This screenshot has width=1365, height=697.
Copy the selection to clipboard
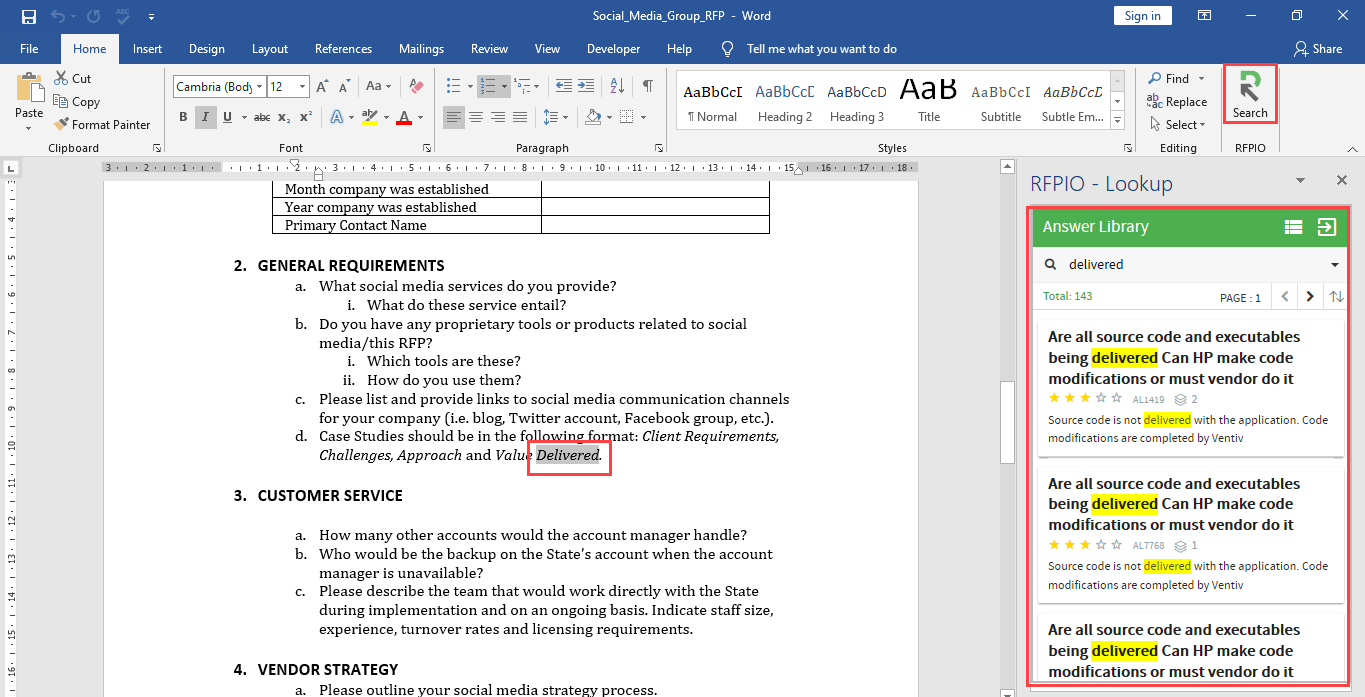point(76,101)
